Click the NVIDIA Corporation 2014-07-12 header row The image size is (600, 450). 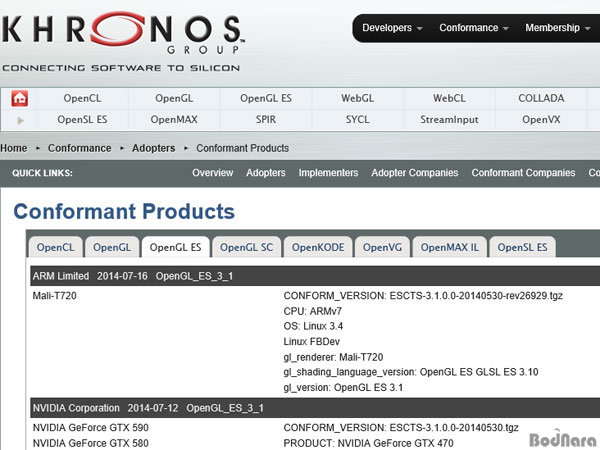click(315, 408)
